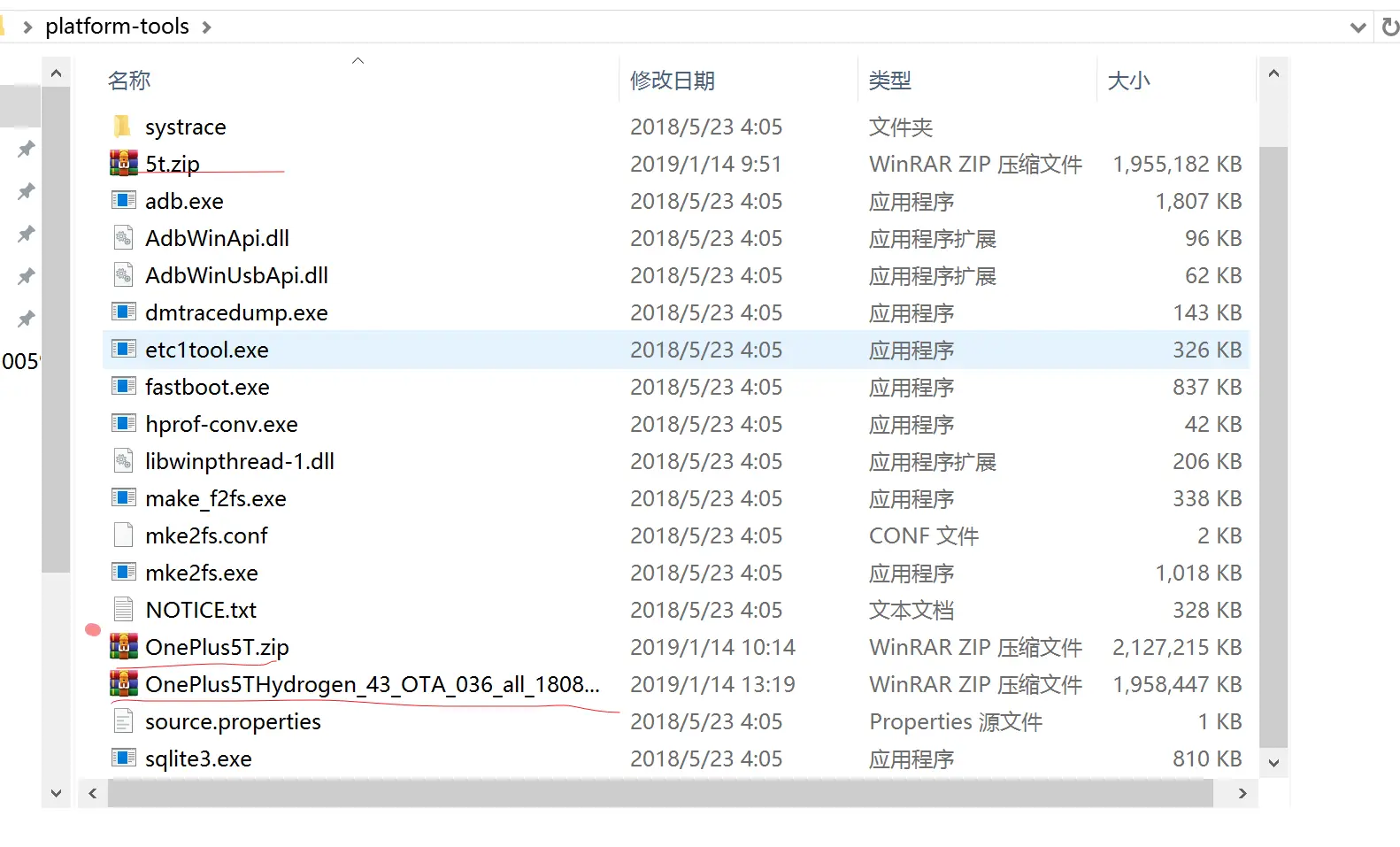The image size is (1400, 847).
Task: Select the 5t.zip WinRAR archive icon
Action: point(123,164)
